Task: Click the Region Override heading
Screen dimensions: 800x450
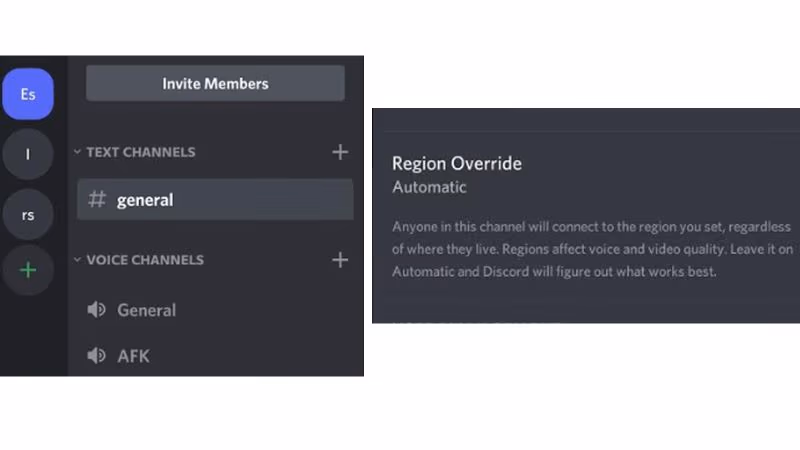Action: (x=457, y=163)
